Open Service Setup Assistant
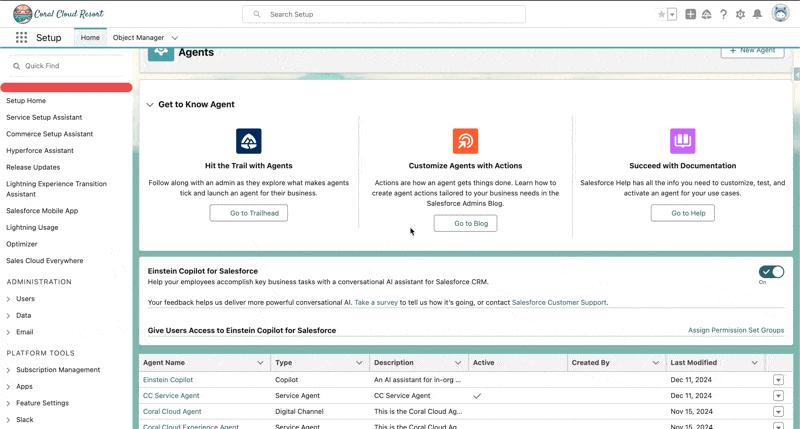 (x=44, y=117)
